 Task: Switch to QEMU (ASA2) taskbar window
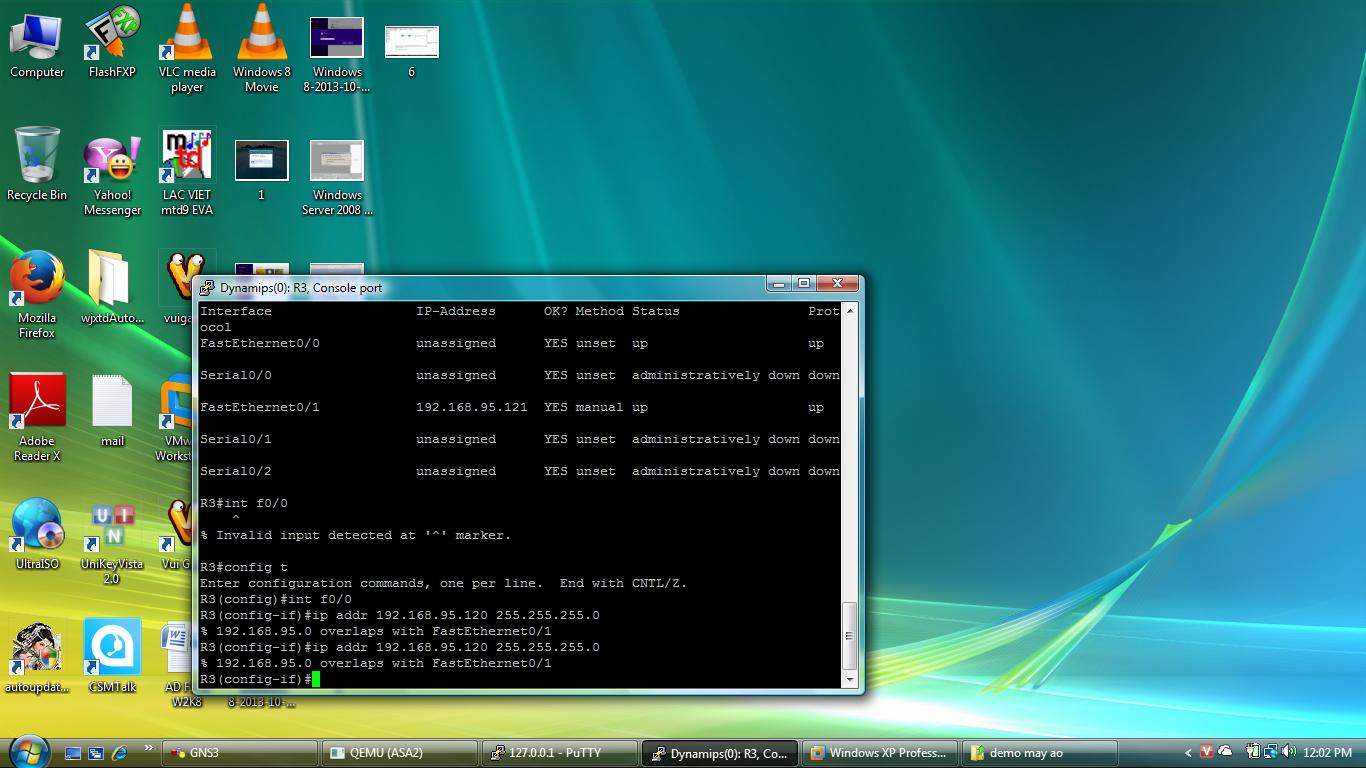point(400,753)
